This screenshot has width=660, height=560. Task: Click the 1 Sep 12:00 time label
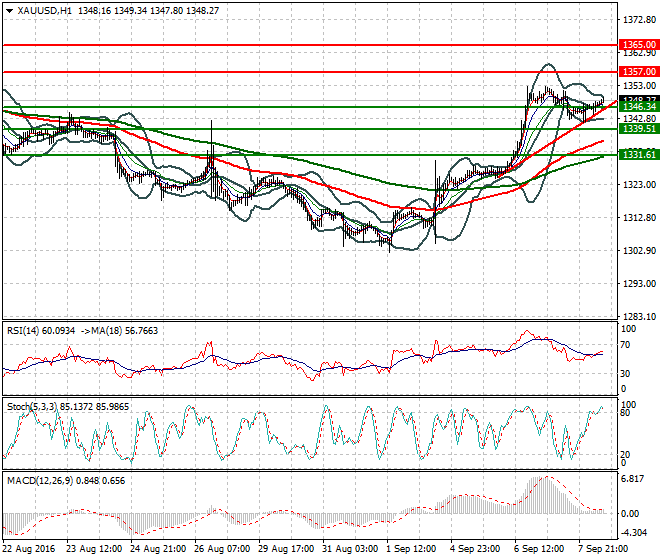coord(411,549)
